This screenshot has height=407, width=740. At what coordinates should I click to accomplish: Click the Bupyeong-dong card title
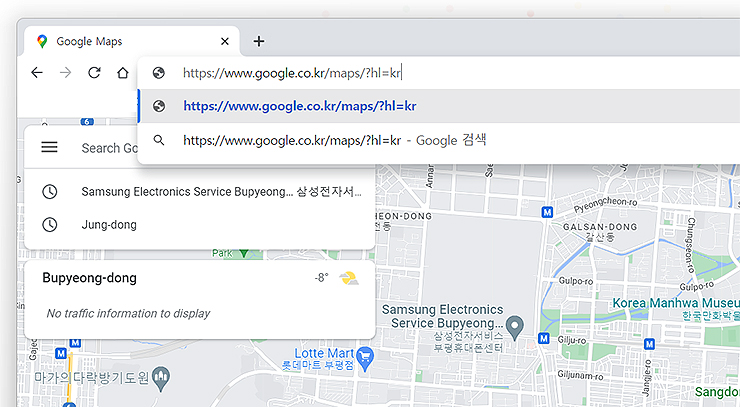[90, 278]
